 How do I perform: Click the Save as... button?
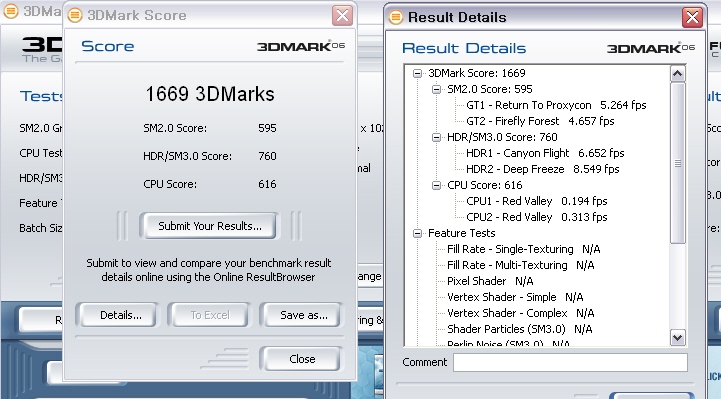[x=302, y=315]
